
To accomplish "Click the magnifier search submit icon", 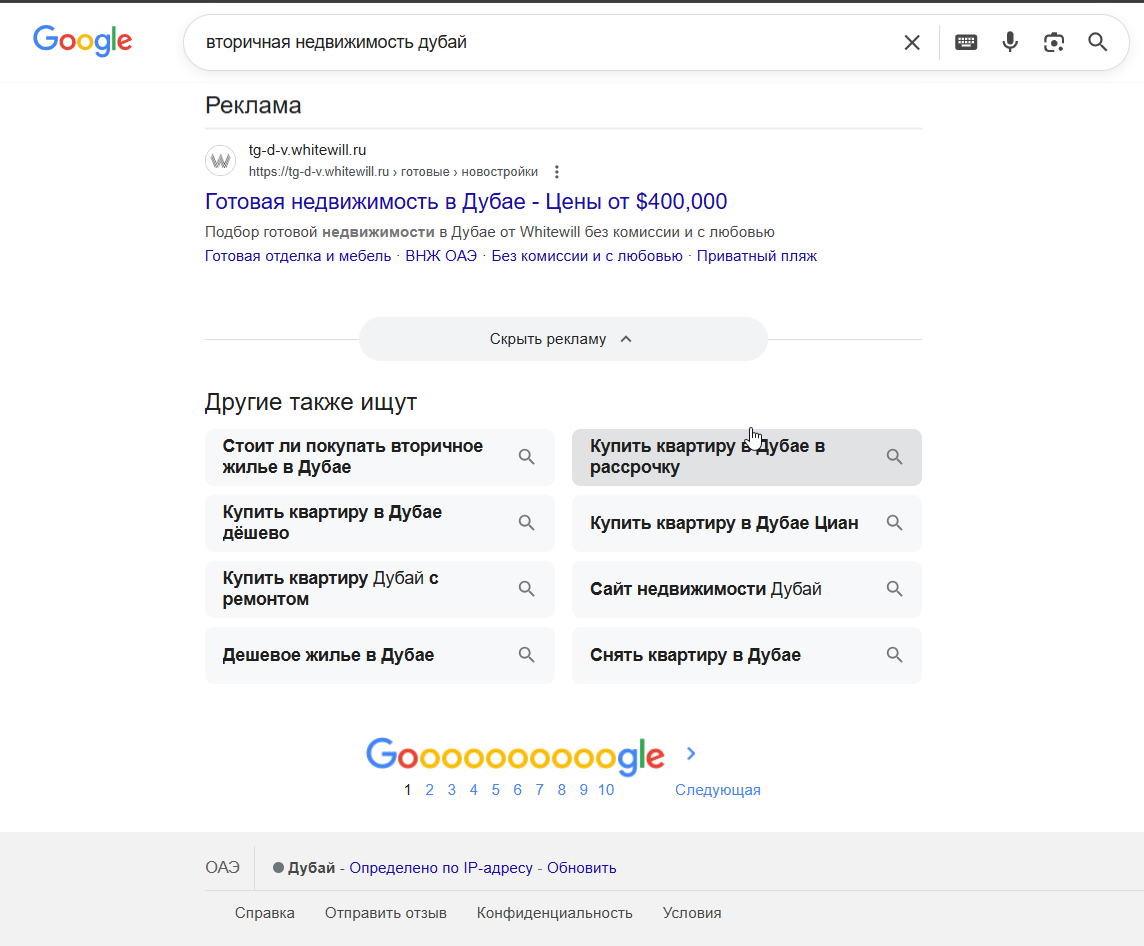I will click(1098, 42).
